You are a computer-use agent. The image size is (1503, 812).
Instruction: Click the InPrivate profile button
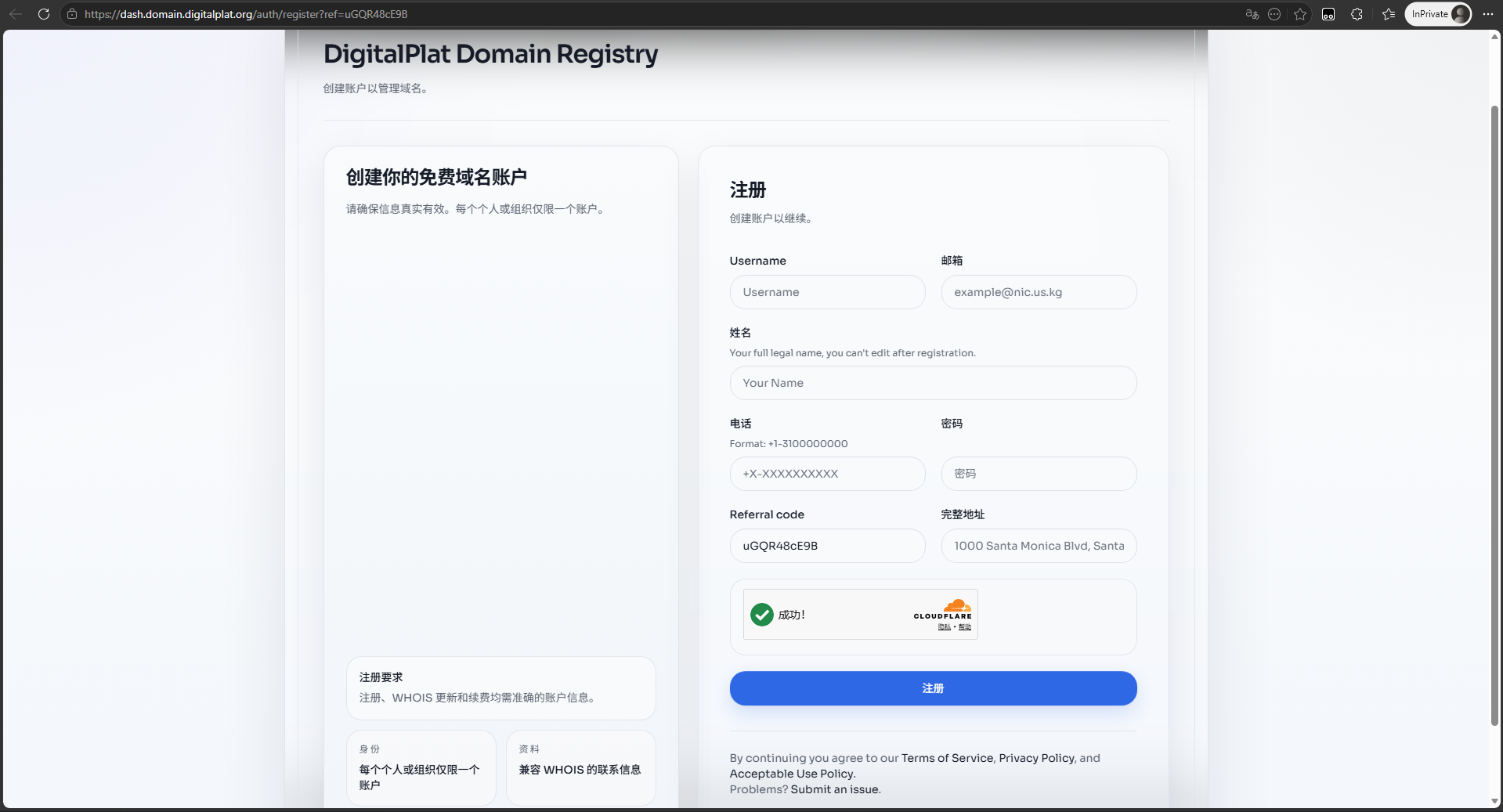click(1438, 14)
